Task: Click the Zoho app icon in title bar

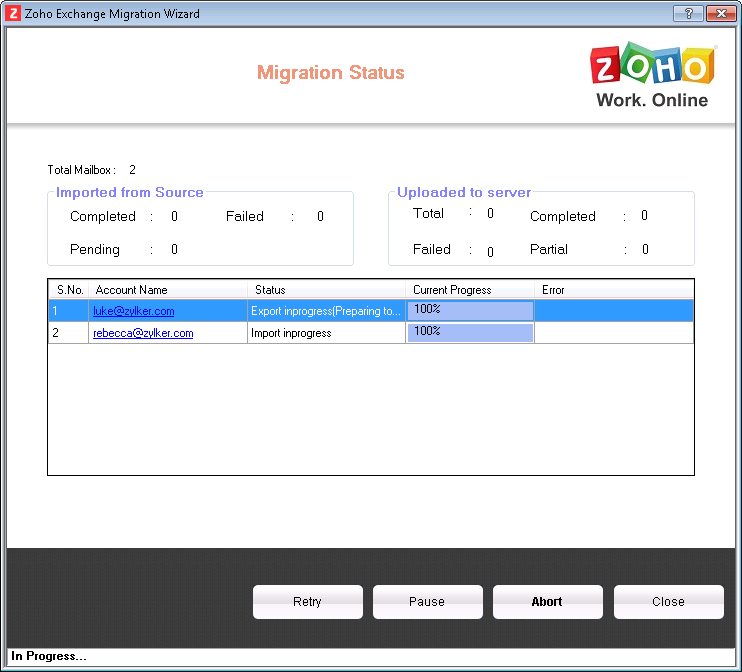Action: click(x=14, y=14)
